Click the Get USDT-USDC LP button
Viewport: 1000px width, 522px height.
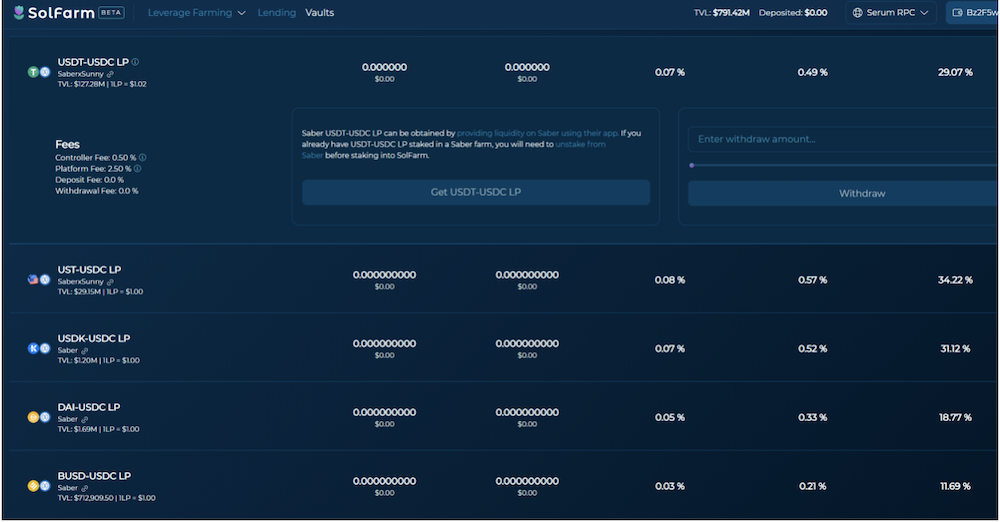tap(476, 192)
